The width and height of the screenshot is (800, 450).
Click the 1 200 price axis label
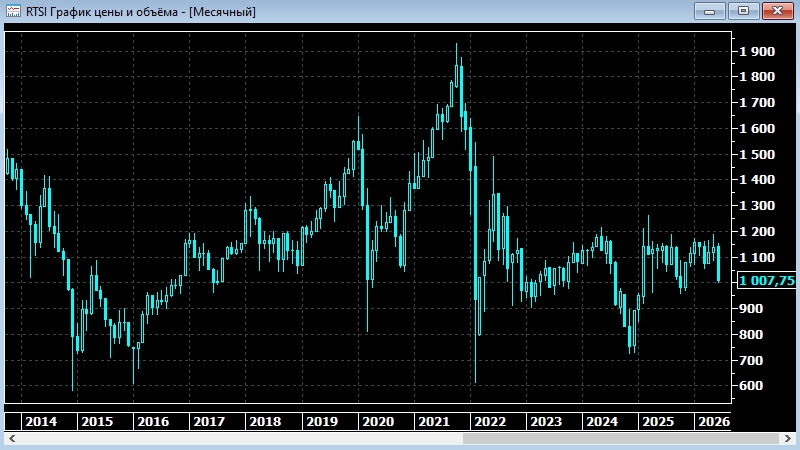pyautogui.click(x=757, y=232)
